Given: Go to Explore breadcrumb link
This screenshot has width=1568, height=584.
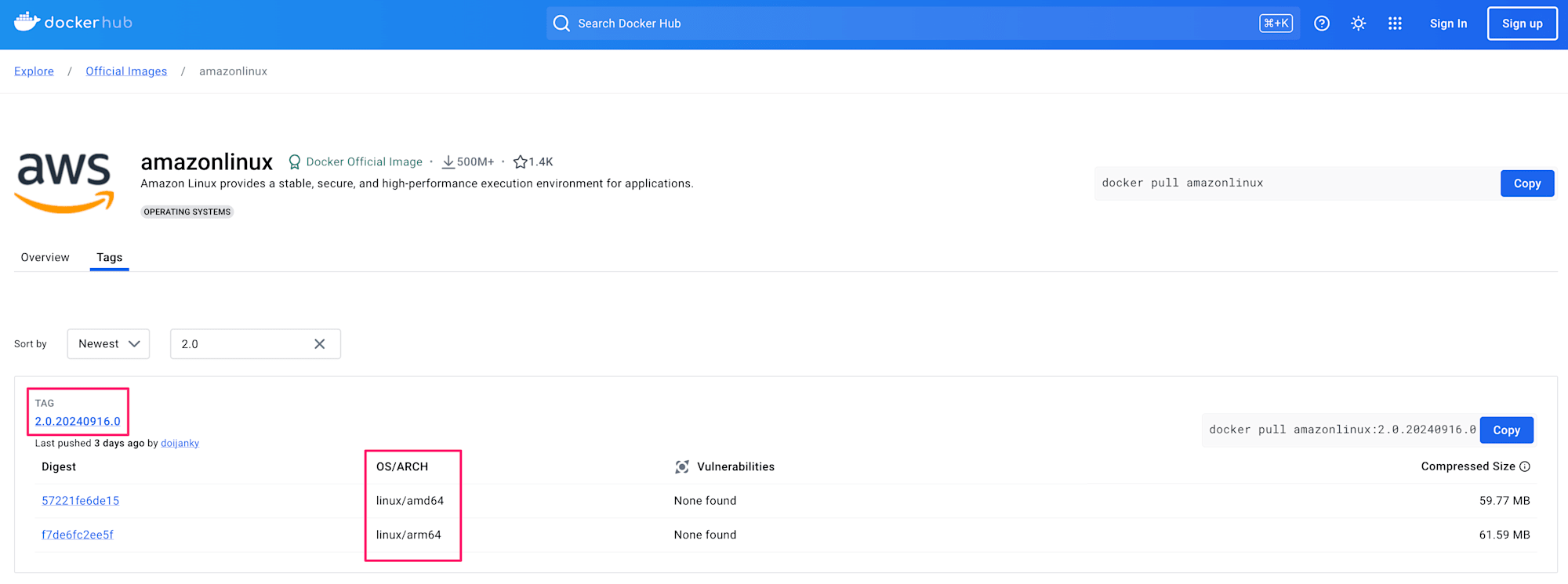Looking at the screenshot, I should 34,71.
